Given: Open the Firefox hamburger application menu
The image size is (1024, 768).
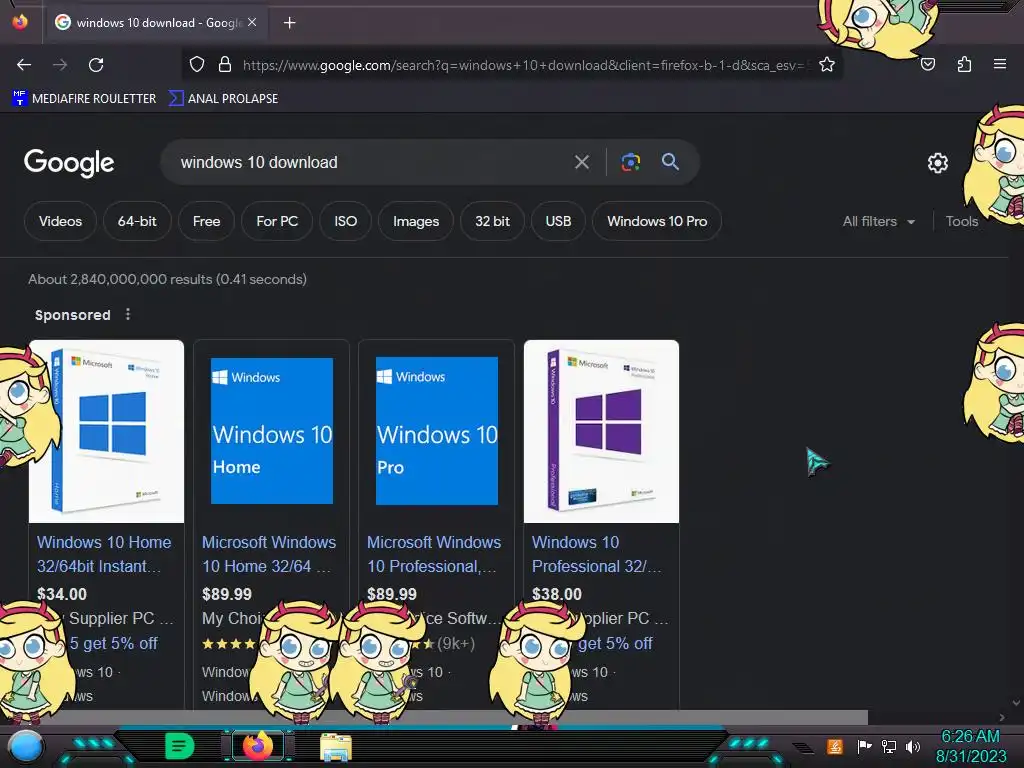Looking at the screenshot, I should click(x=1000, y=64).
